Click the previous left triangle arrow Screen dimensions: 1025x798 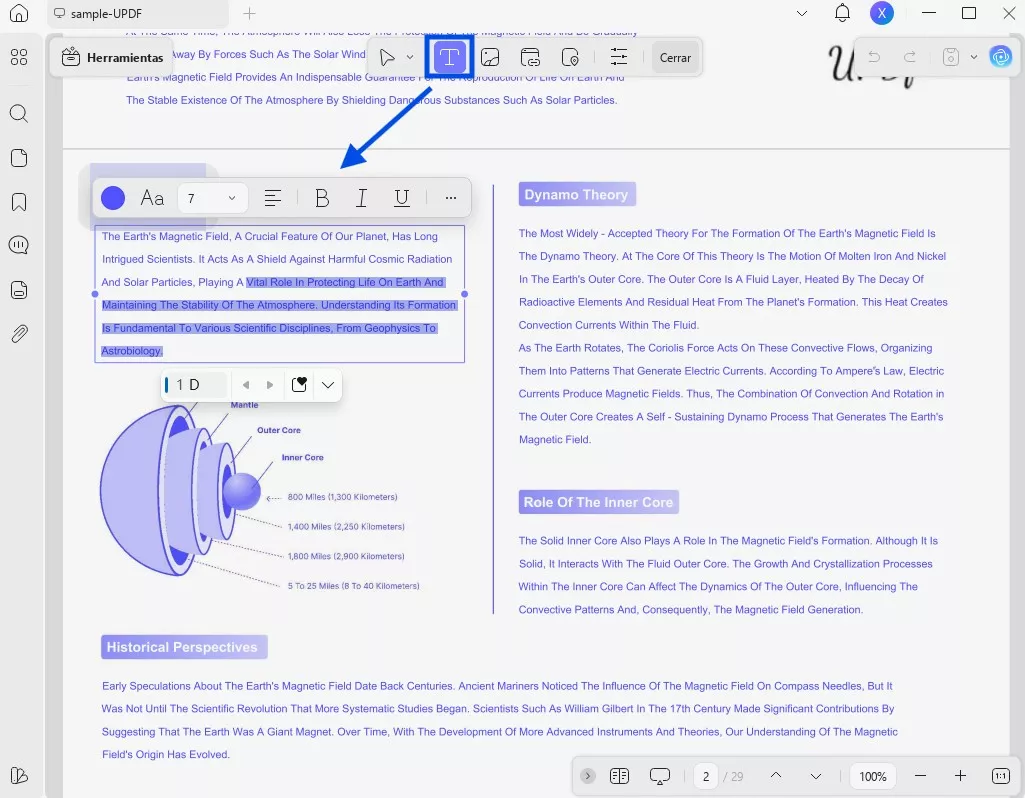coord(246,385)
